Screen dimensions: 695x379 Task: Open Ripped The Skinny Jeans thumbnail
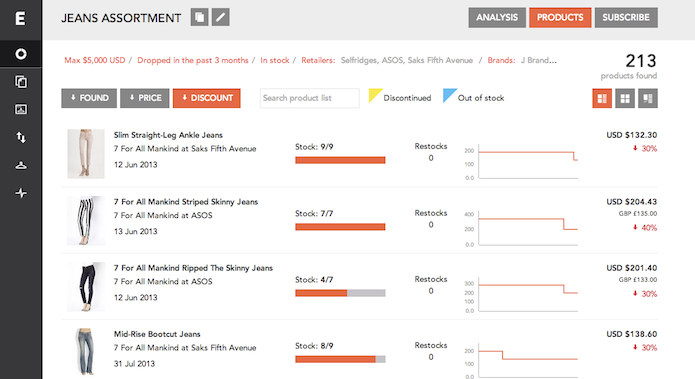click(x=86, y=287)
